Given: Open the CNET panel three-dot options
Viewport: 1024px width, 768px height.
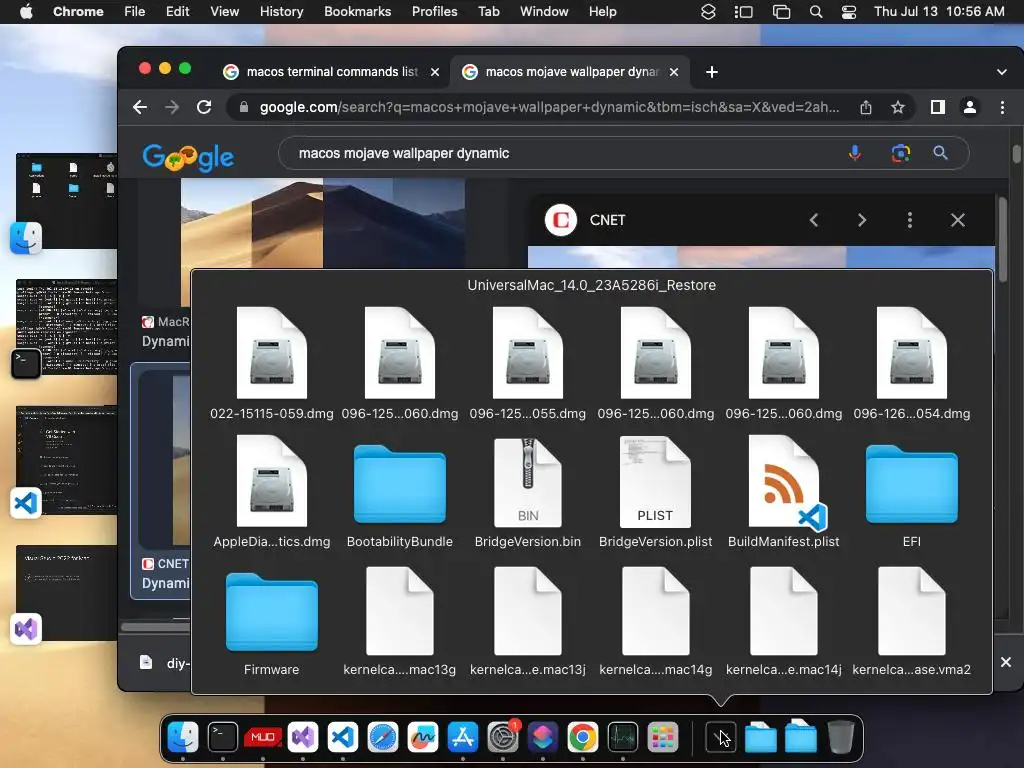Looking at the screenshot, I should [910, 220].
